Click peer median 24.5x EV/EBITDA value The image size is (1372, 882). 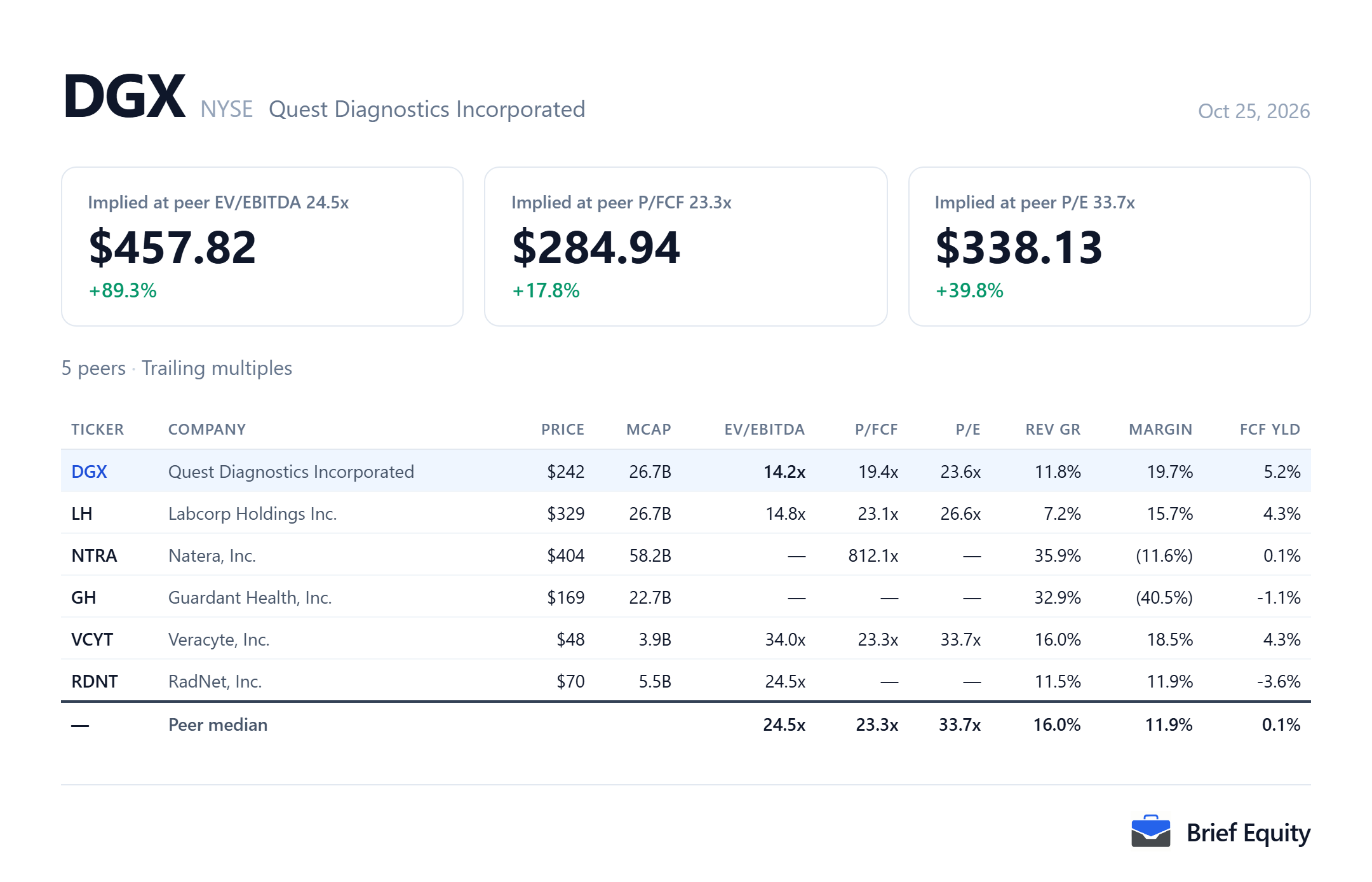pyautogui.click(x=784, y=724)
